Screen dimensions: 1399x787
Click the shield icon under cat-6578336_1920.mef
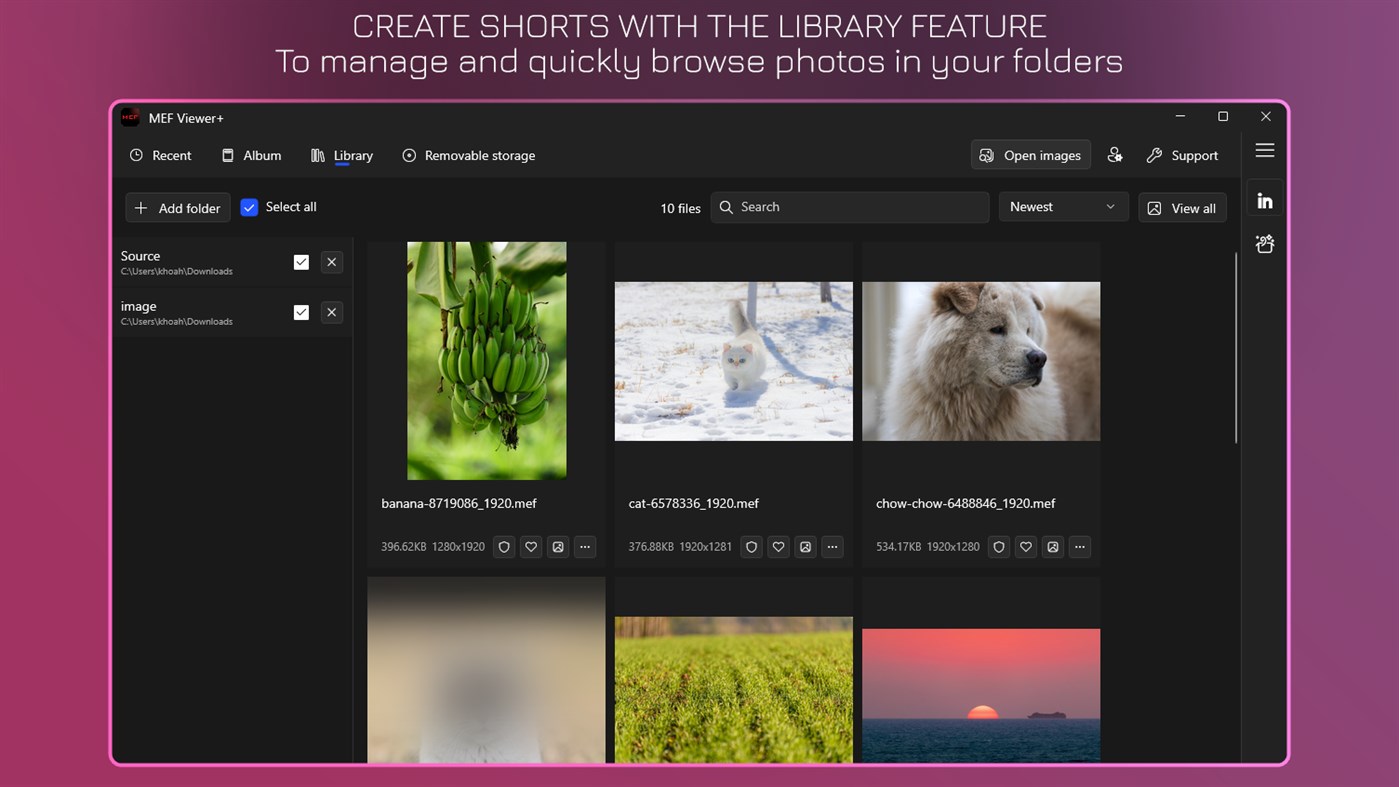(751, 547)
